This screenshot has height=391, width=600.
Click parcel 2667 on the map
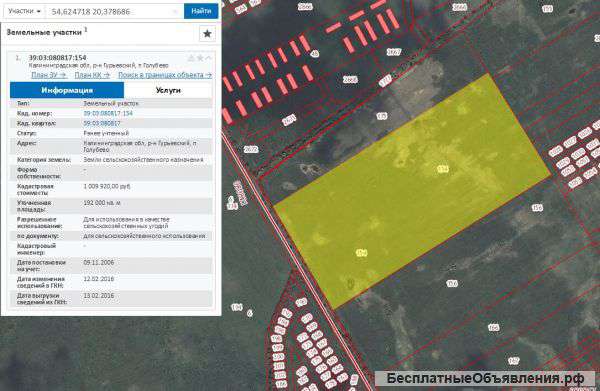pyautogui.click(x=394, y=52)
